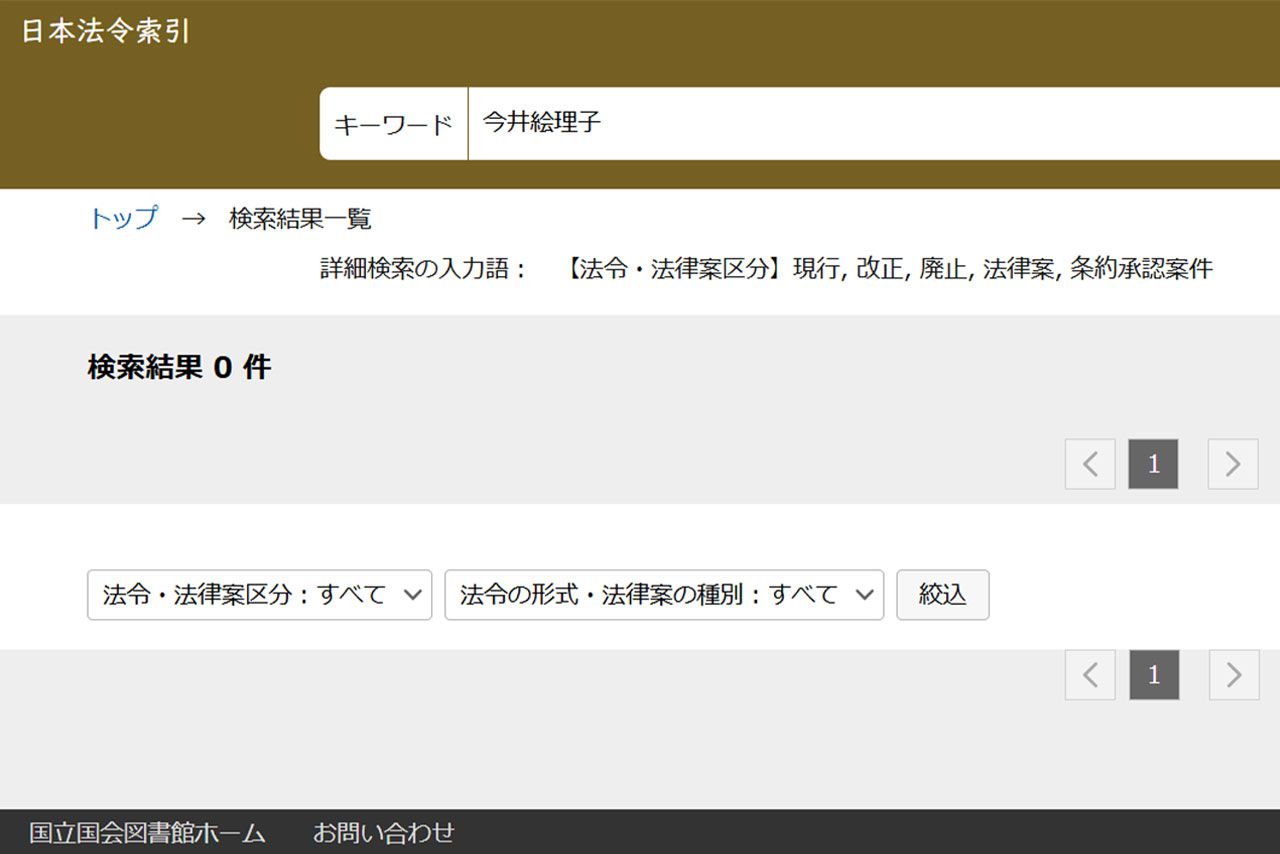
Task: Expand the chevron on the 法令・法律案区分 selector
Action: coord(413,594)
